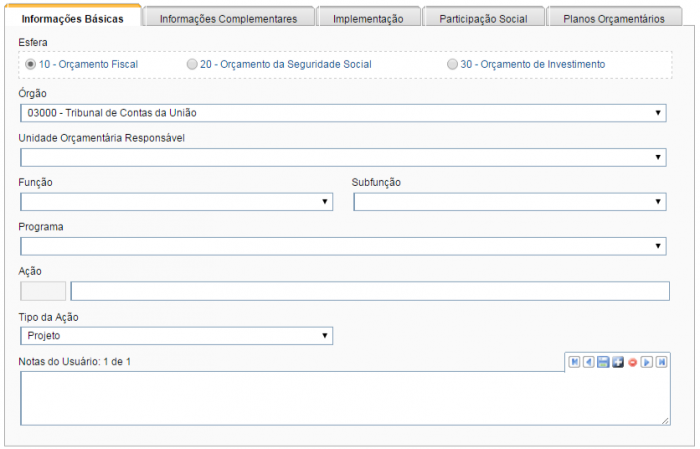The image size is (700, 449).
Task: Choose 20 - Orçamento da Seguridade Social
Action: 192,64
